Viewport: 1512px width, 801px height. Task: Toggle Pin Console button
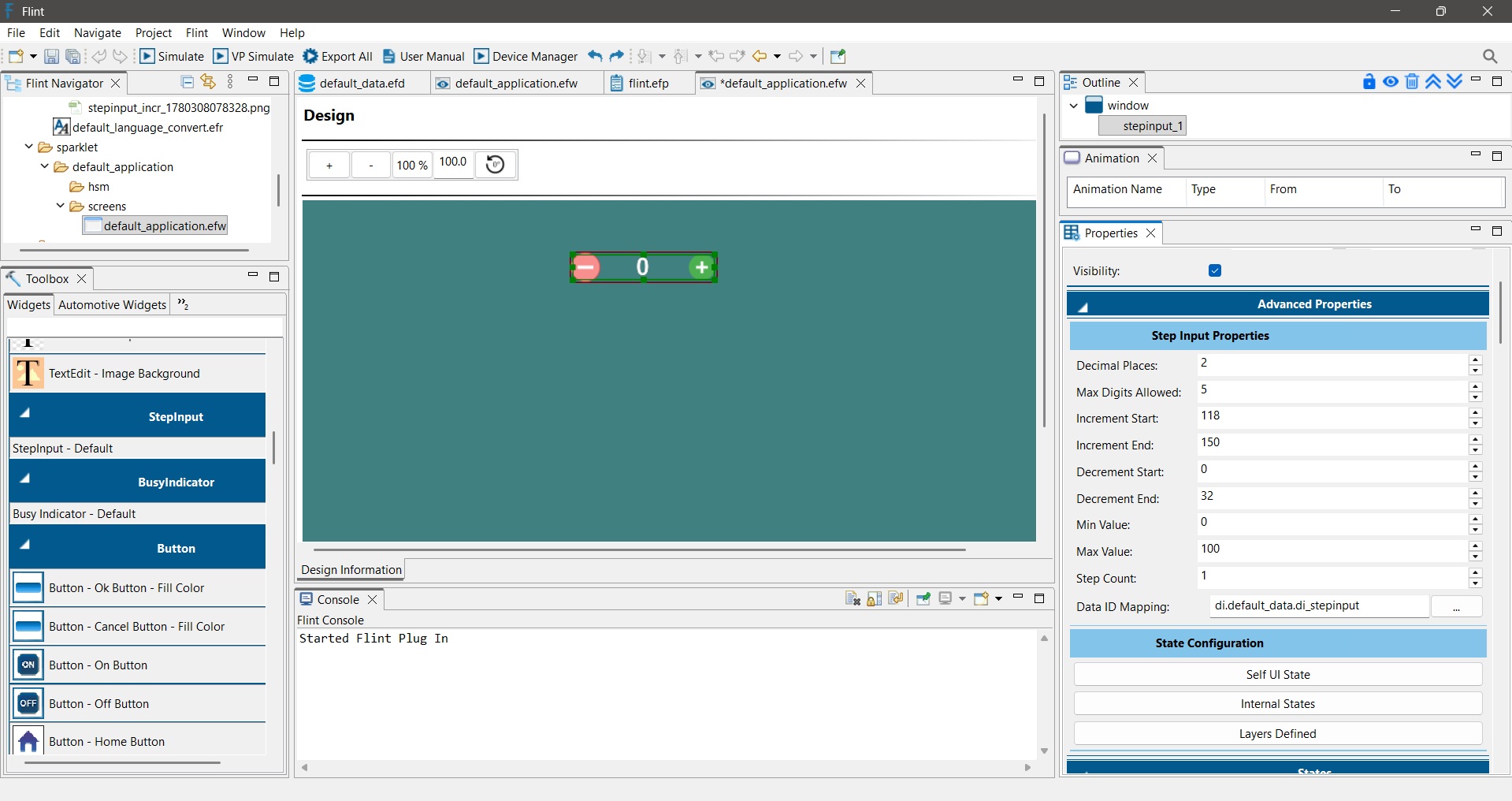click(923, 598)
